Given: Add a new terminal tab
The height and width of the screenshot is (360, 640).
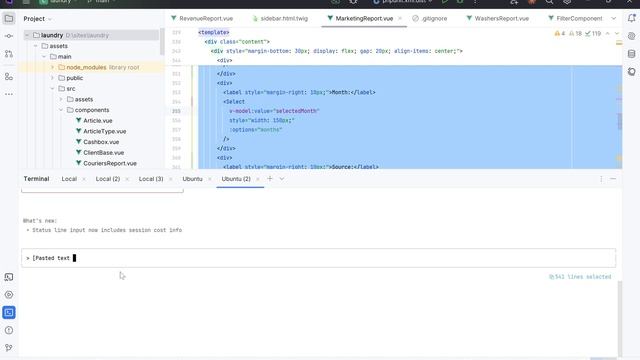Looking at the screenshot, I should tap(270, 179).
